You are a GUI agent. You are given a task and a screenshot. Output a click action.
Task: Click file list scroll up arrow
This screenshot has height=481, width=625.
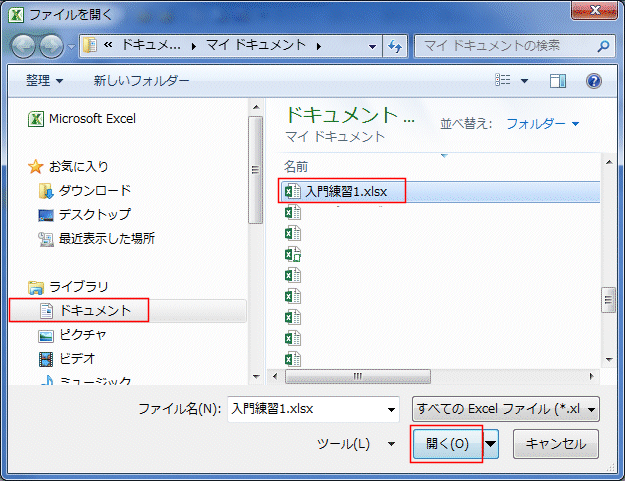tap(609, 162)
